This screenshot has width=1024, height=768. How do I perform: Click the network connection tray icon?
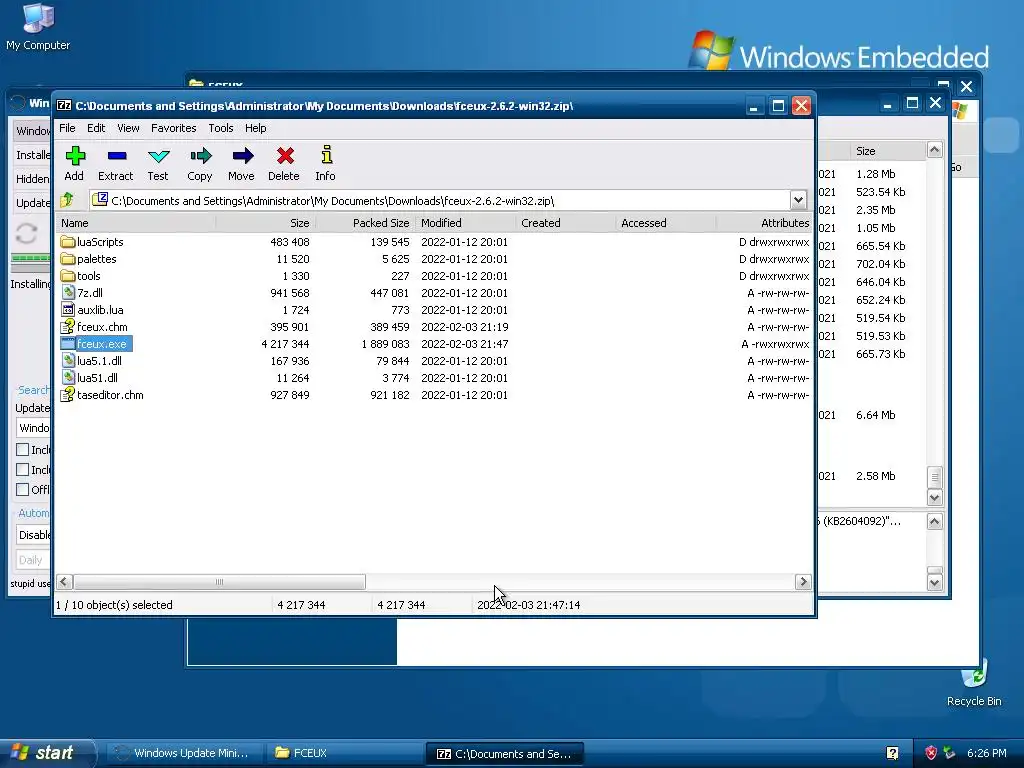(x=950, y=753)
